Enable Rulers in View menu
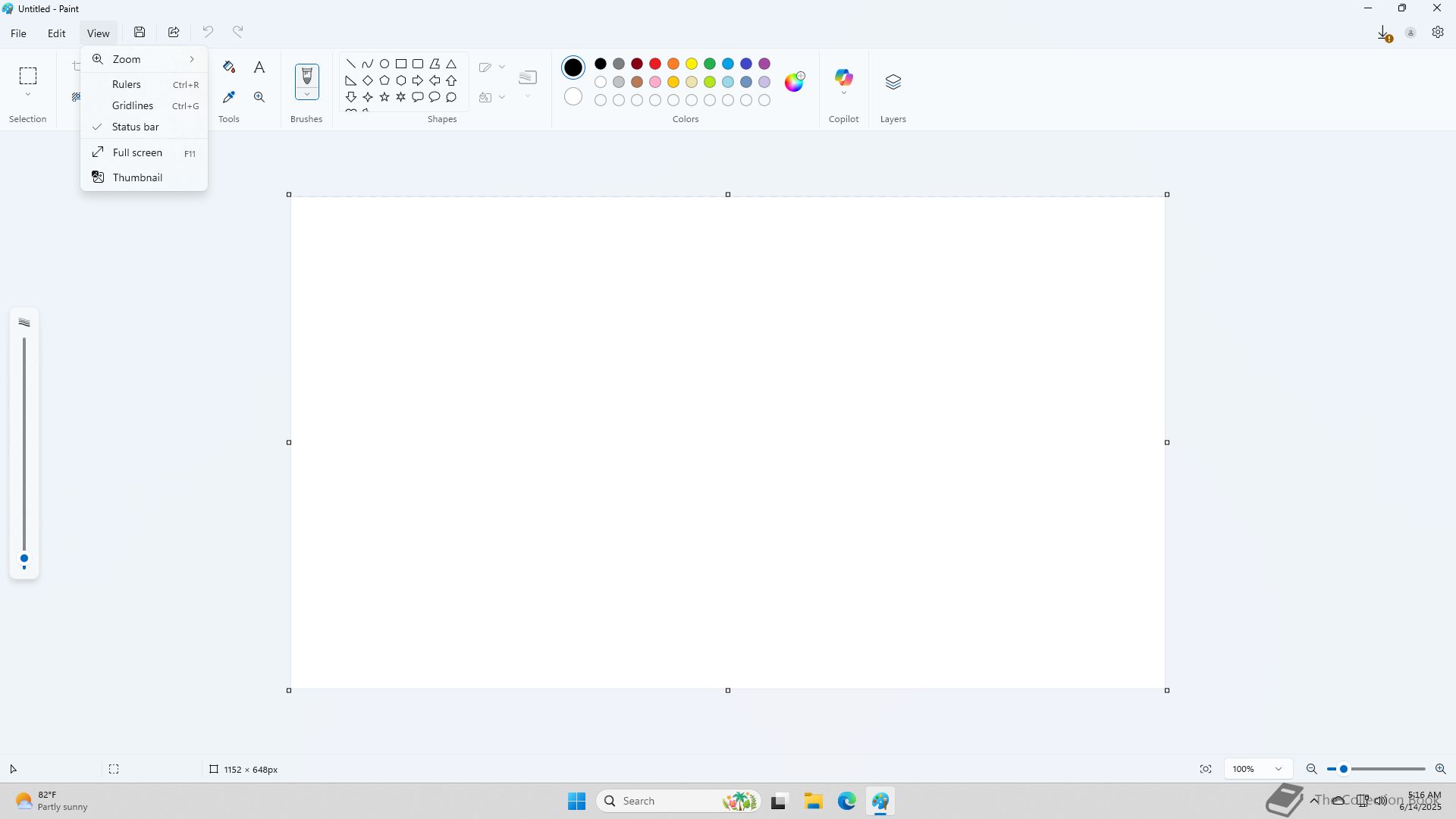This screenshot has width=1456, height=819. coord(127,84)
